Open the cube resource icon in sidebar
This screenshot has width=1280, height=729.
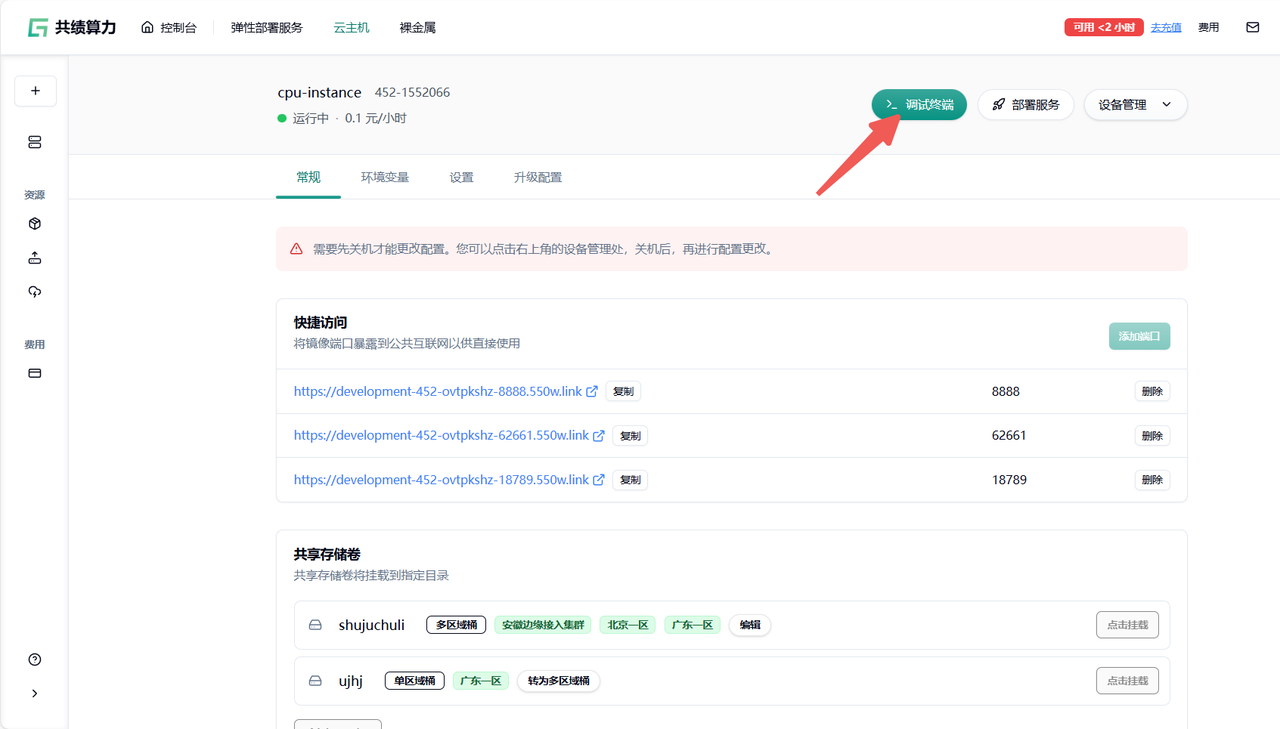click(35, 224)
